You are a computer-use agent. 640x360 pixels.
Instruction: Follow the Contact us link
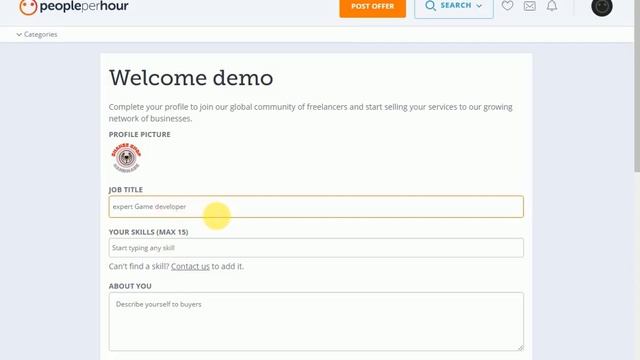click(x=190, y=267)
